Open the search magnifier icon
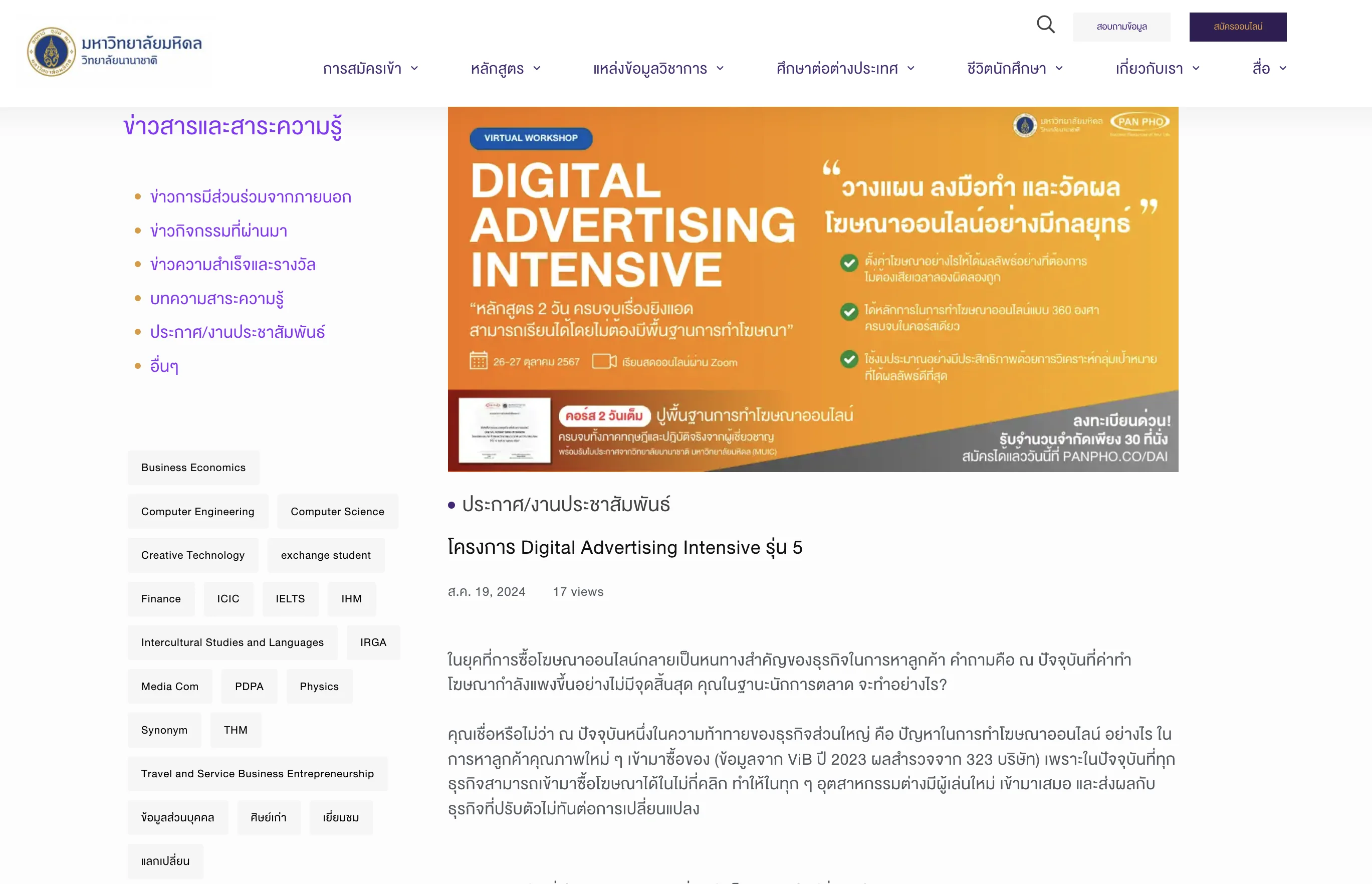The image size is (1372, 884). [1045, 25]
